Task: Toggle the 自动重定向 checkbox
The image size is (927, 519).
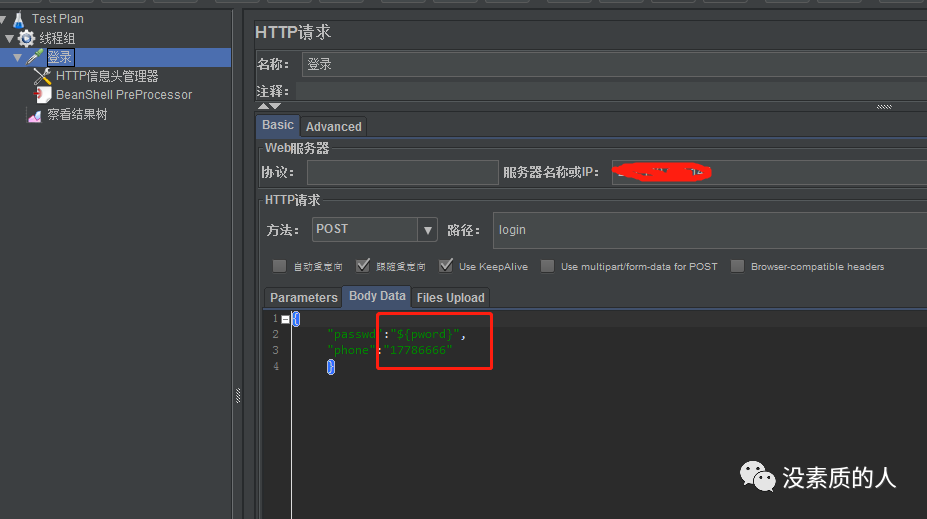Action: coord(279,266)
